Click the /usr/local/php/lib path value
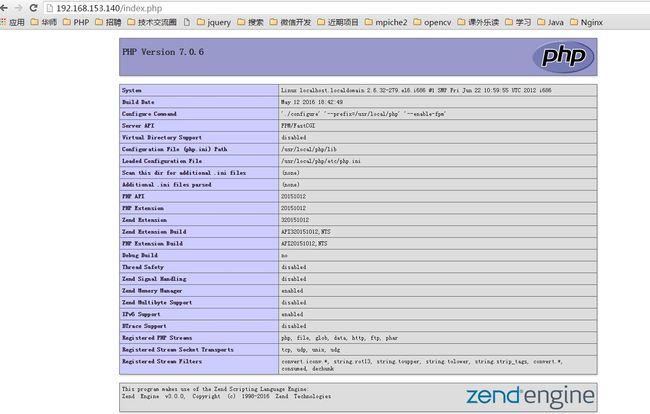 [309, 149]
